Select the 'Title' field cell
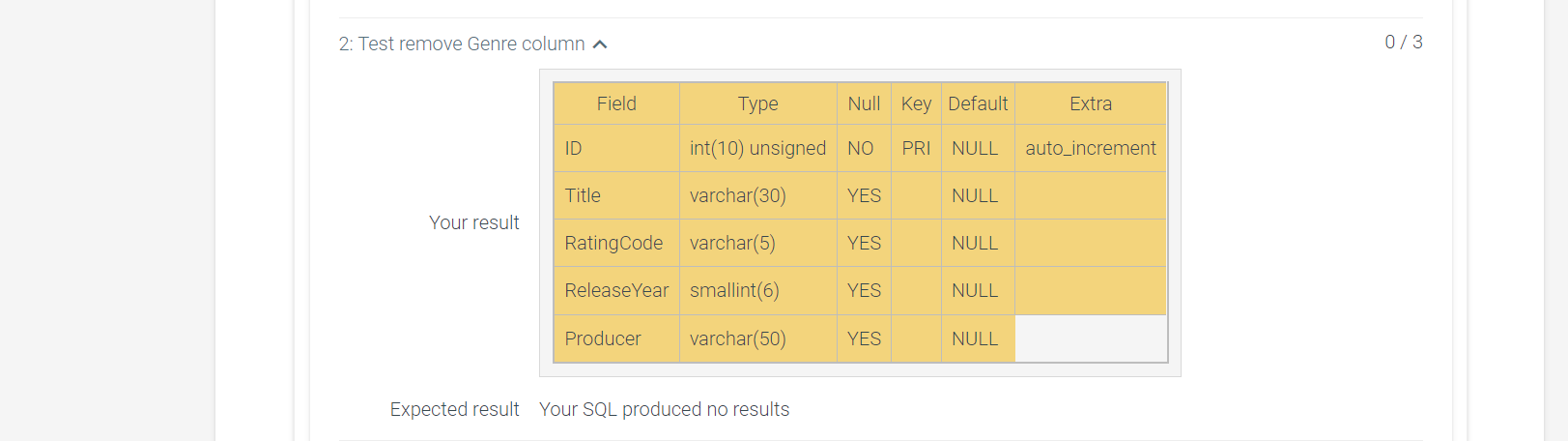Screen dimensions: 1568x441 [616, 195]
